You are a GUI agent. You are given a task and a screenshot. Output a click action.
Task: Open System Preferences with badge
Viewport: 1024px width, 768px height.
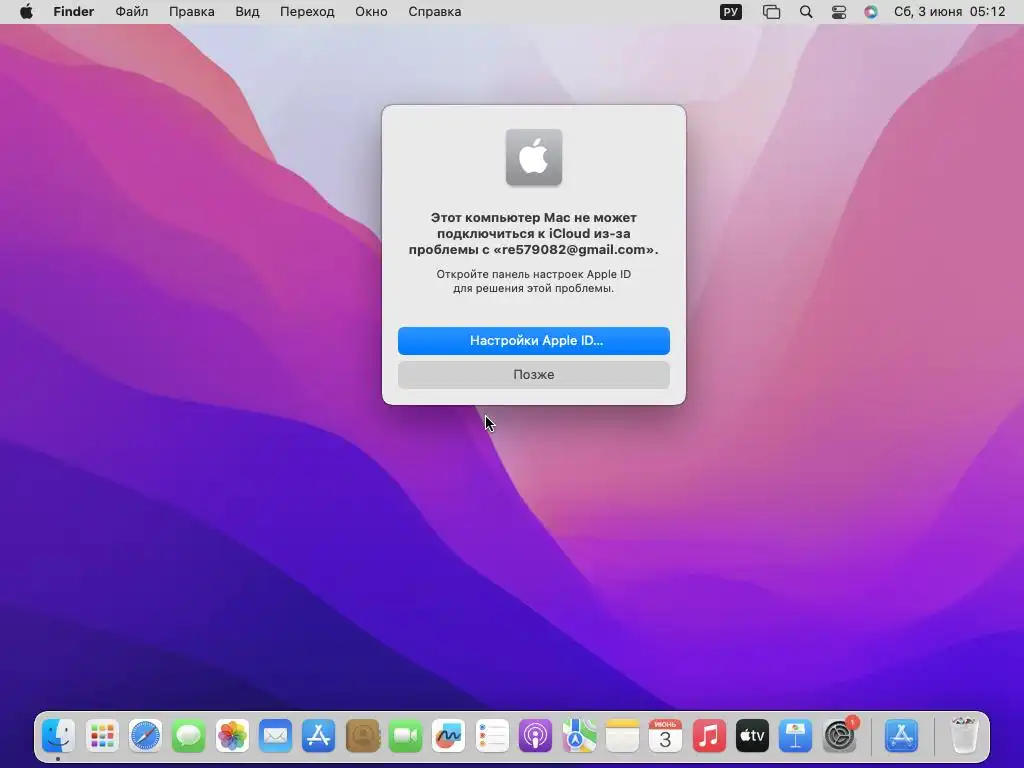pyautogui.click(x=840, y=736)
